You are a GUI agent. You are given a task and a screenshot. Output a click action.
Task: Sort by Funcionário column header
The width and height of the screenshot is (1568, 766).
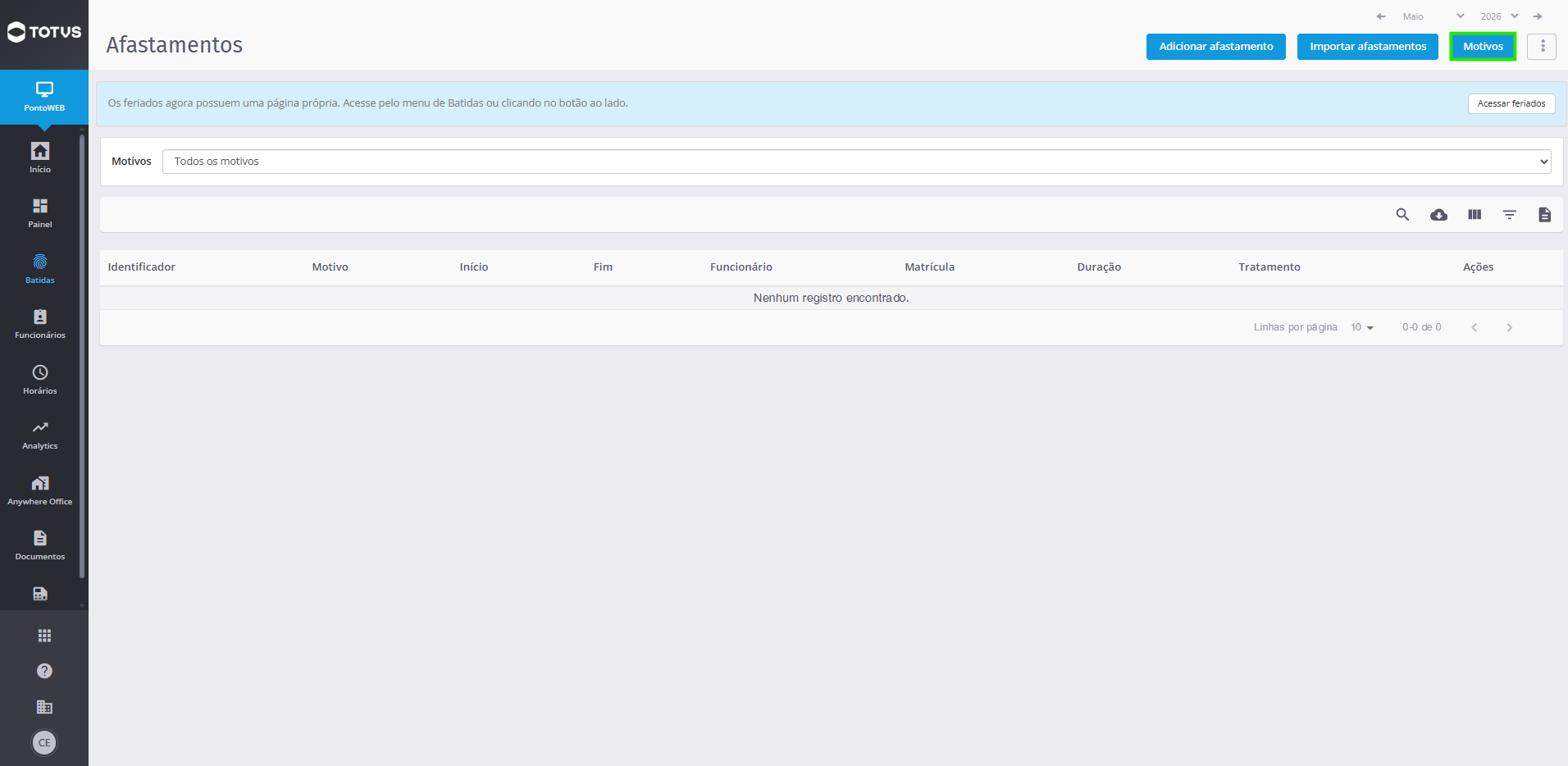(x=741, y=267)
